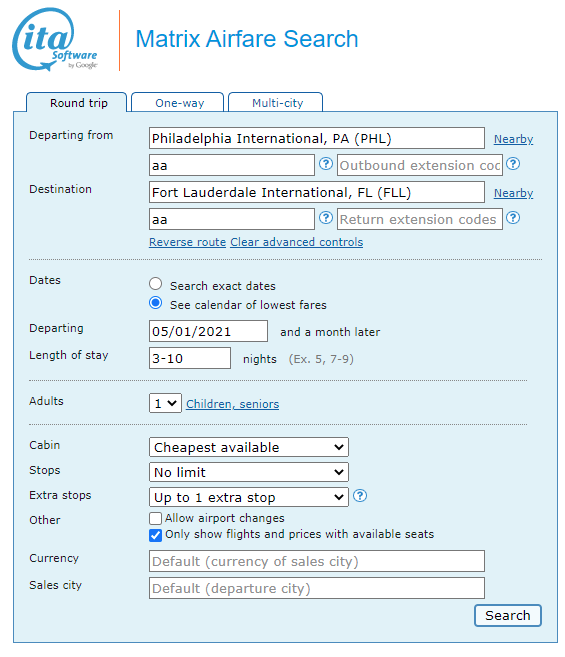565x657 pixels.
Task: Open help icon beside outbound routing codes
Action: click(x=326, y=164)
